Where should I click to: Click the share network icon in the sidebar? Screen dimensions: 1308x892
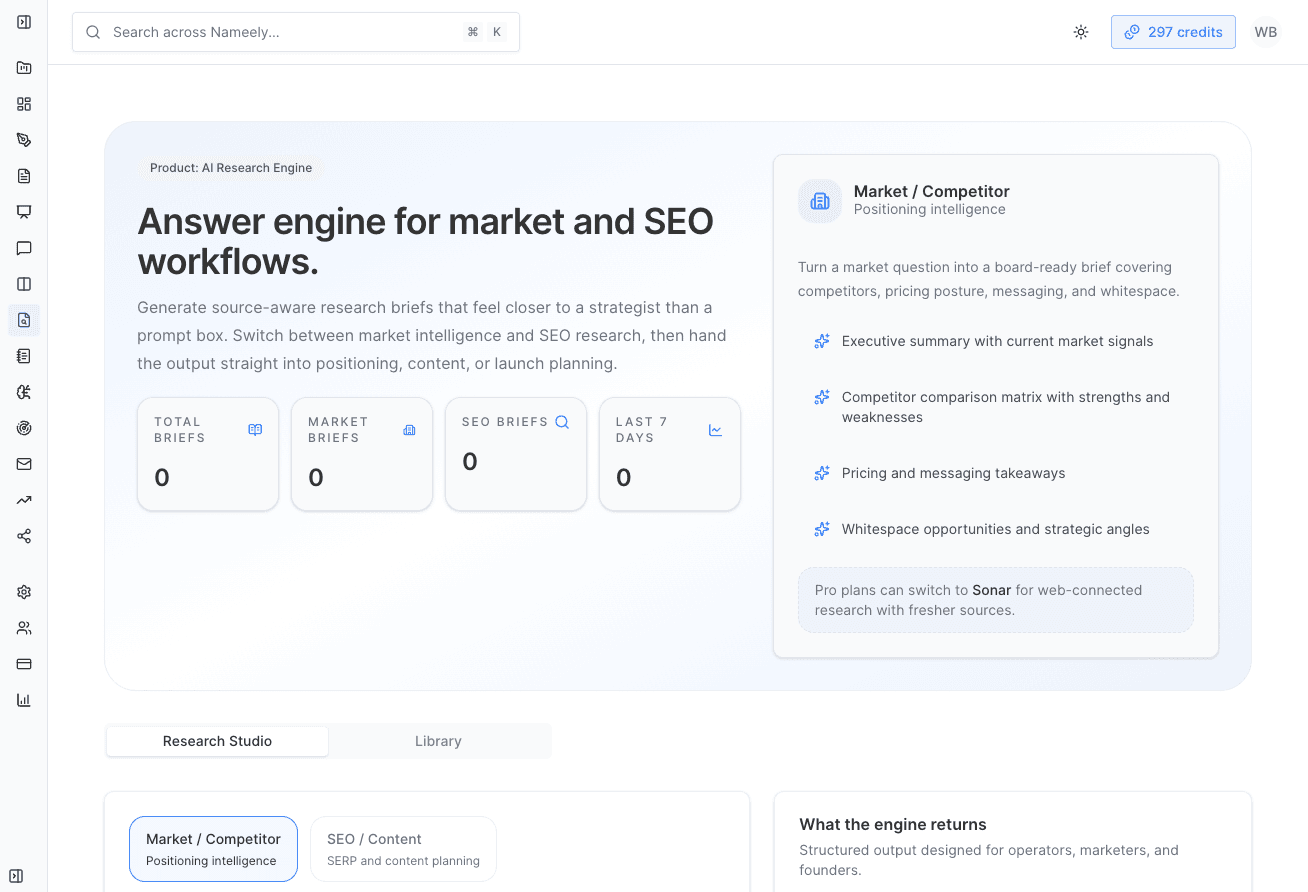pos(23,535)
